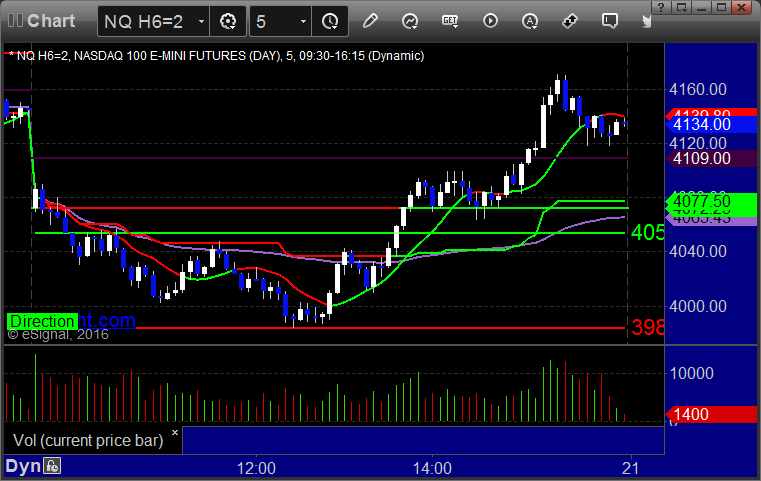
Task: Open the Direction website link
Action: click(71, 321)
